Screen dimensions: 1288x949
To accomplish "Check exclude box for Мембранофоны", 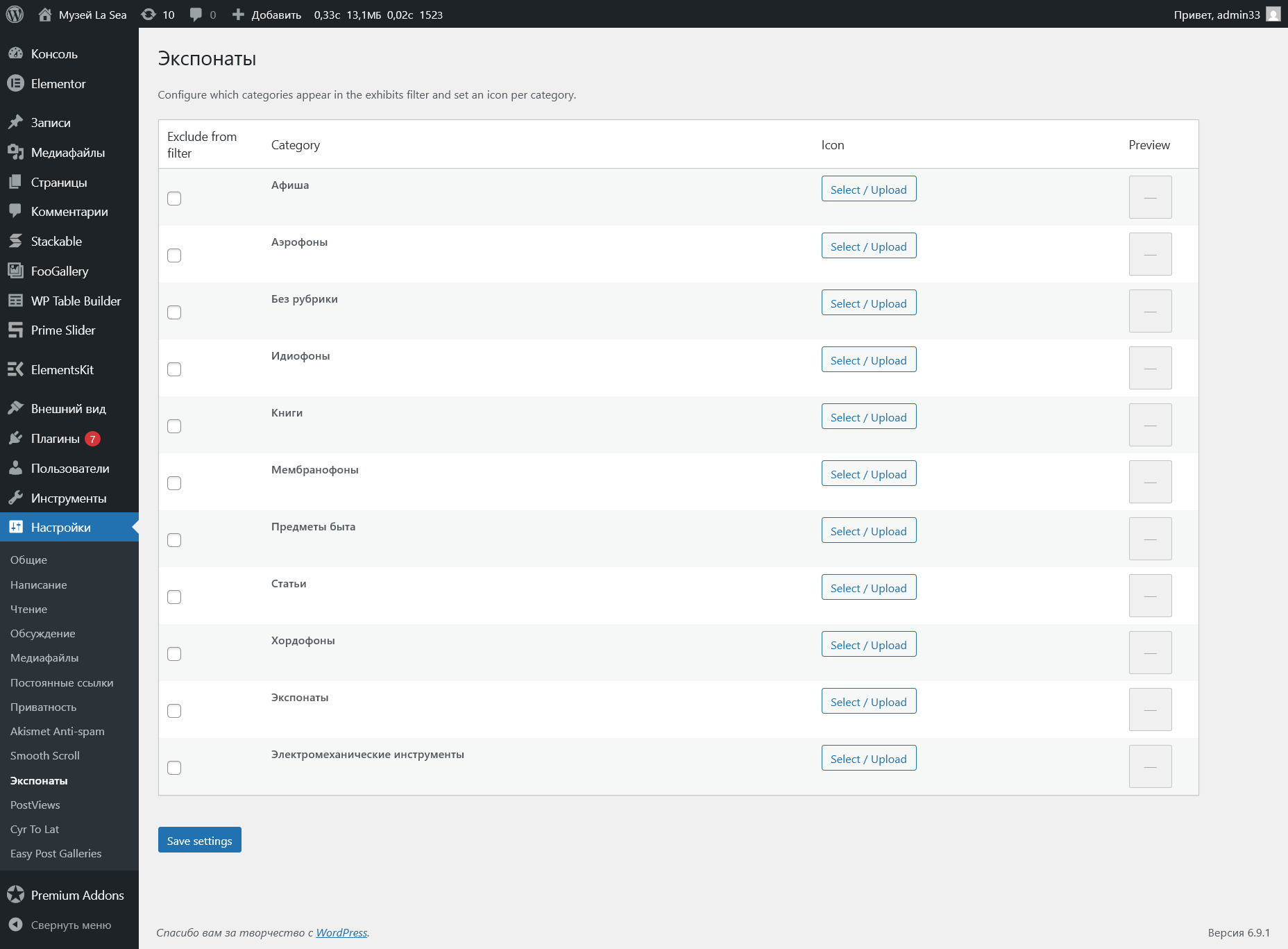I will 174,483.
